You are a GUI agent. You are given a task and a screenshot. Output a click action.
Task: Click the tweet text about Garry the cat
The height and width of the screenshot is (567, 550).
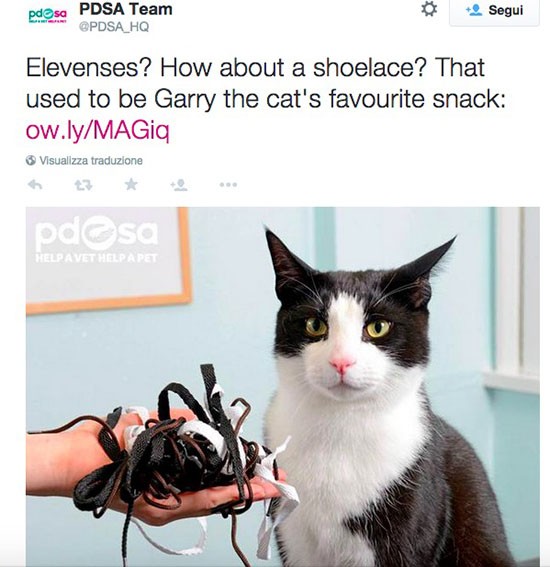click(x=265, y=83)
